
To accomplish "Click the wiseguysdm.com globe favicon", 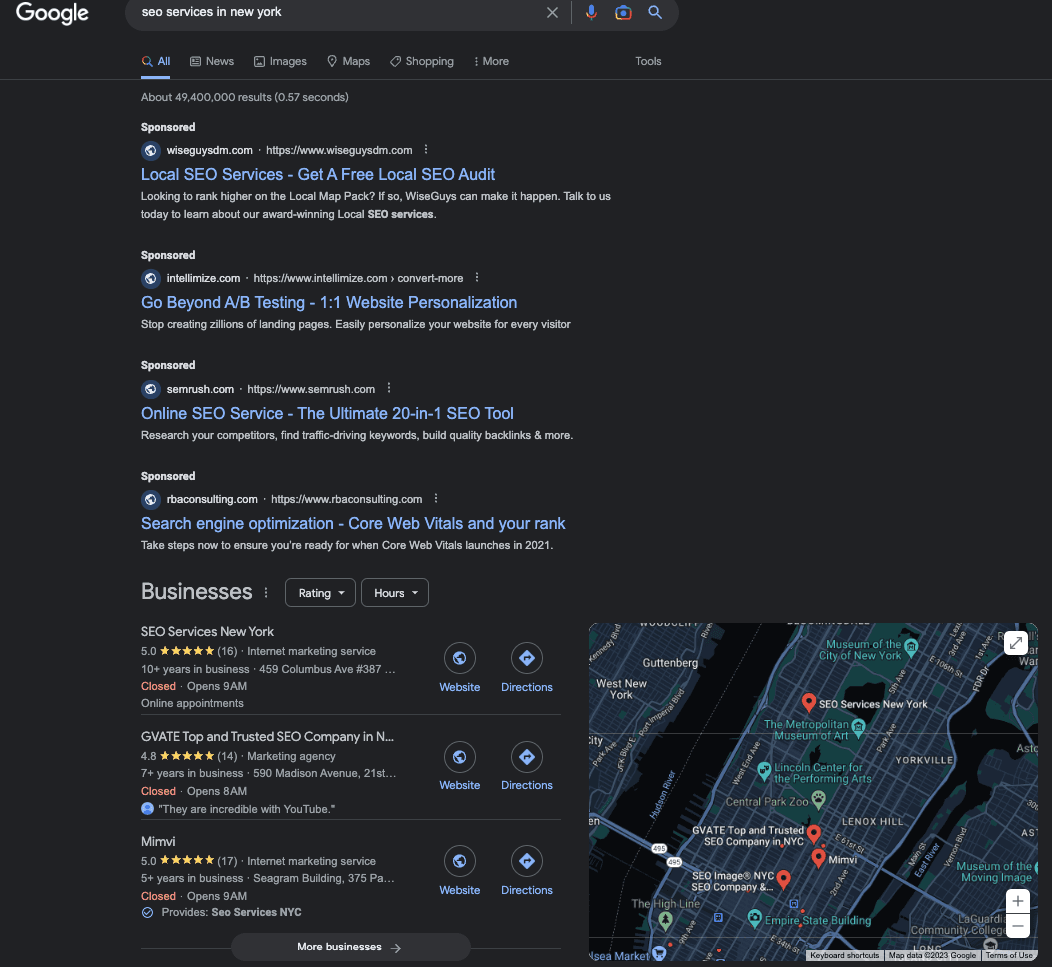I will point(151,150).
